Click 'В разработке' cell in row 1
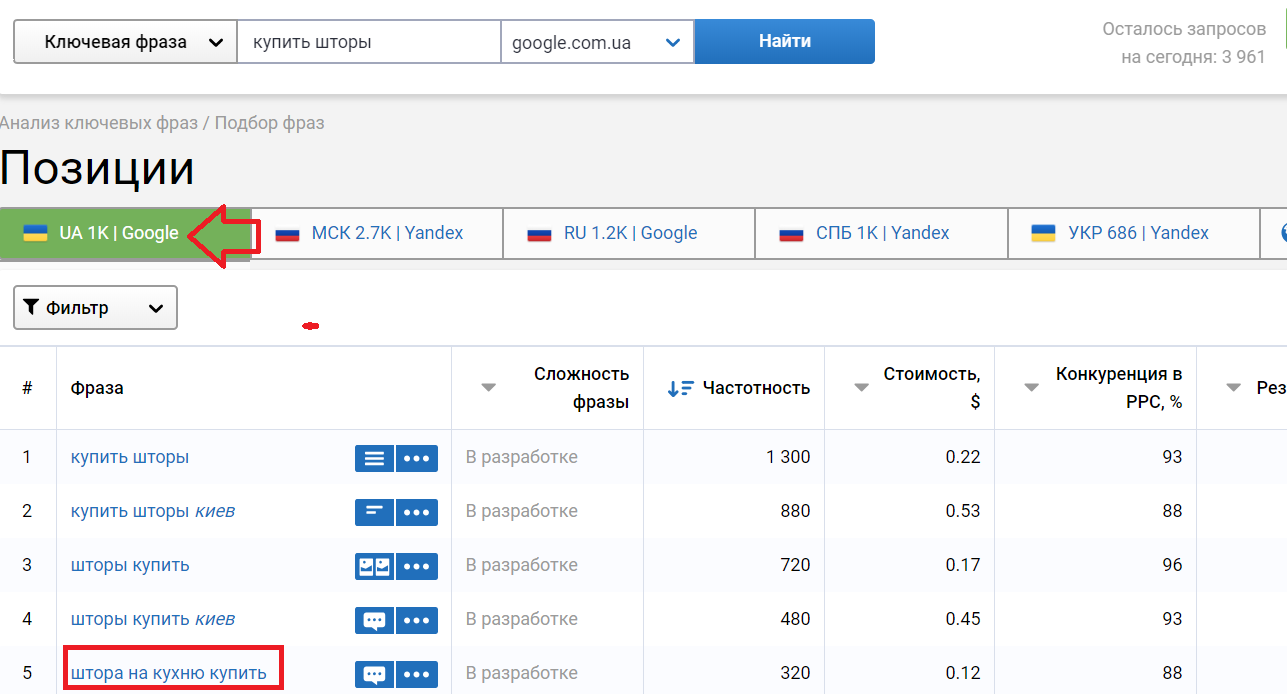Viewport: 1287px width, 694px height. pos(522,457)
